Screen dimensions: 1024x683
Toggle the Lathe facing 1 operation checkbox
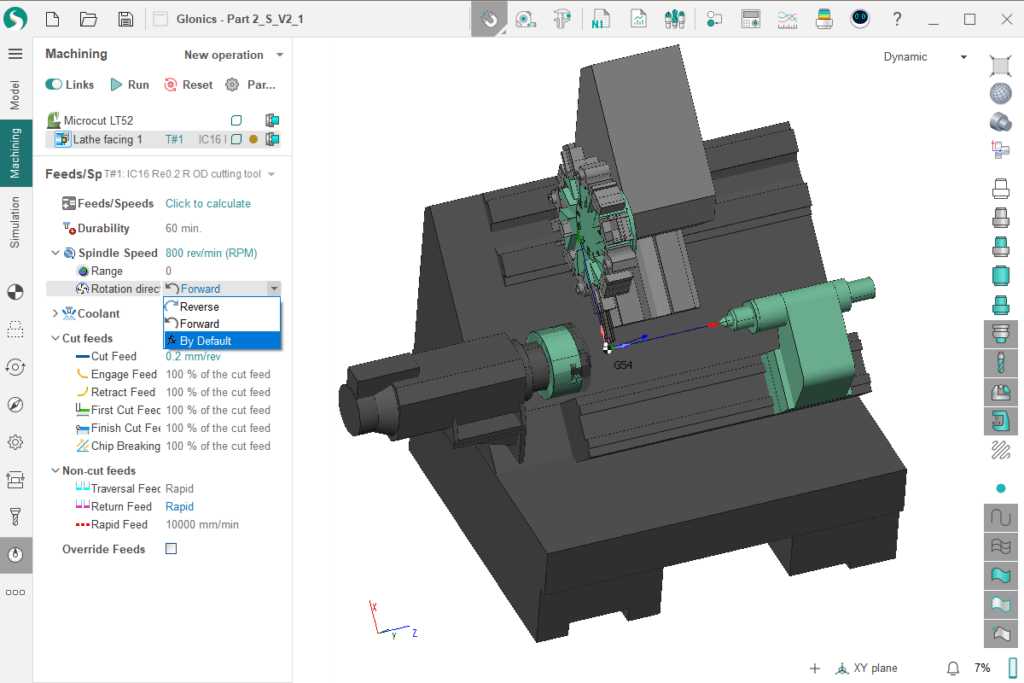237,140
